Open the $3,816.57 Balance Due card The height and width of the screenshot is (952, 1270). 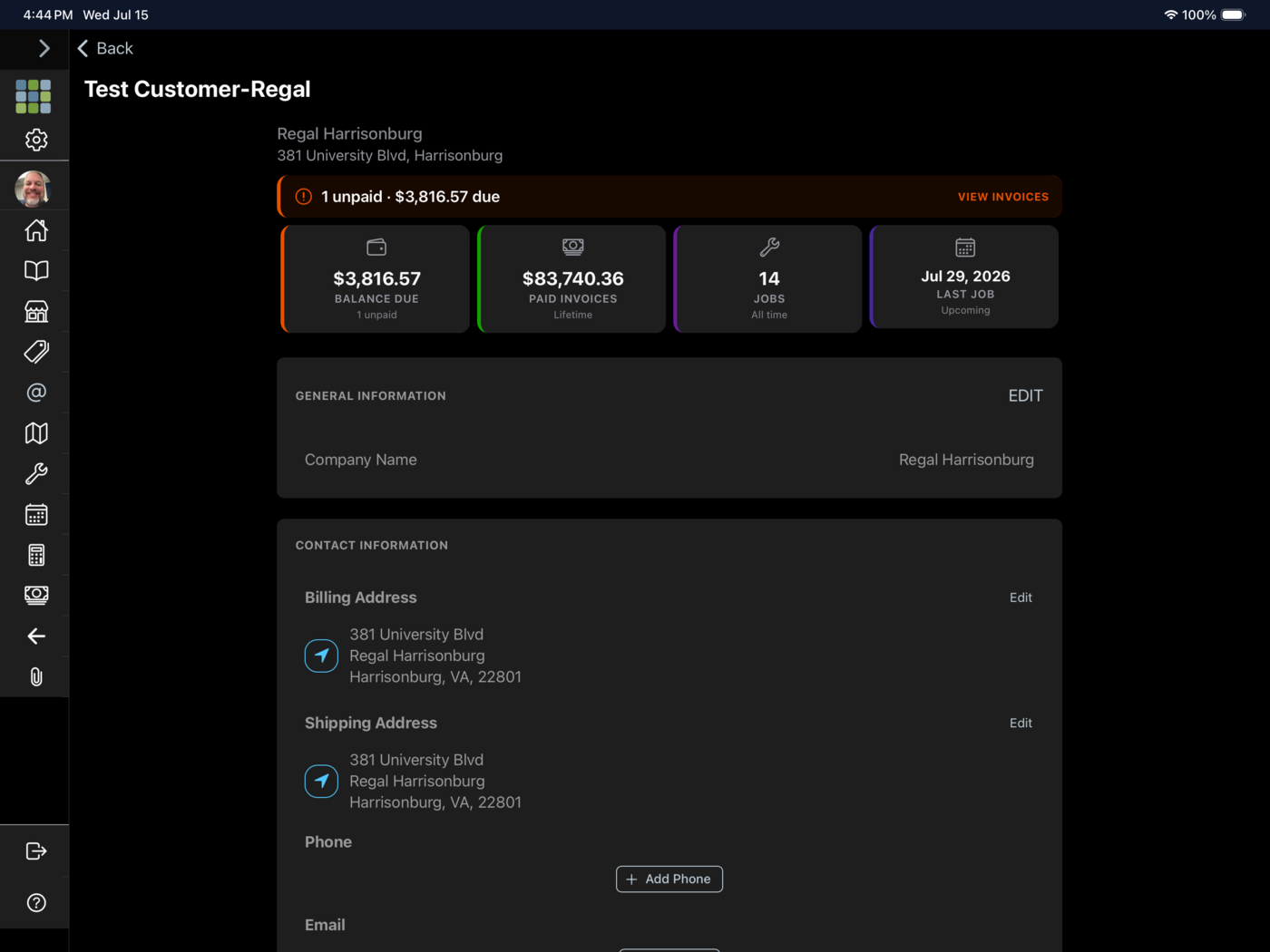click(376, 279)
